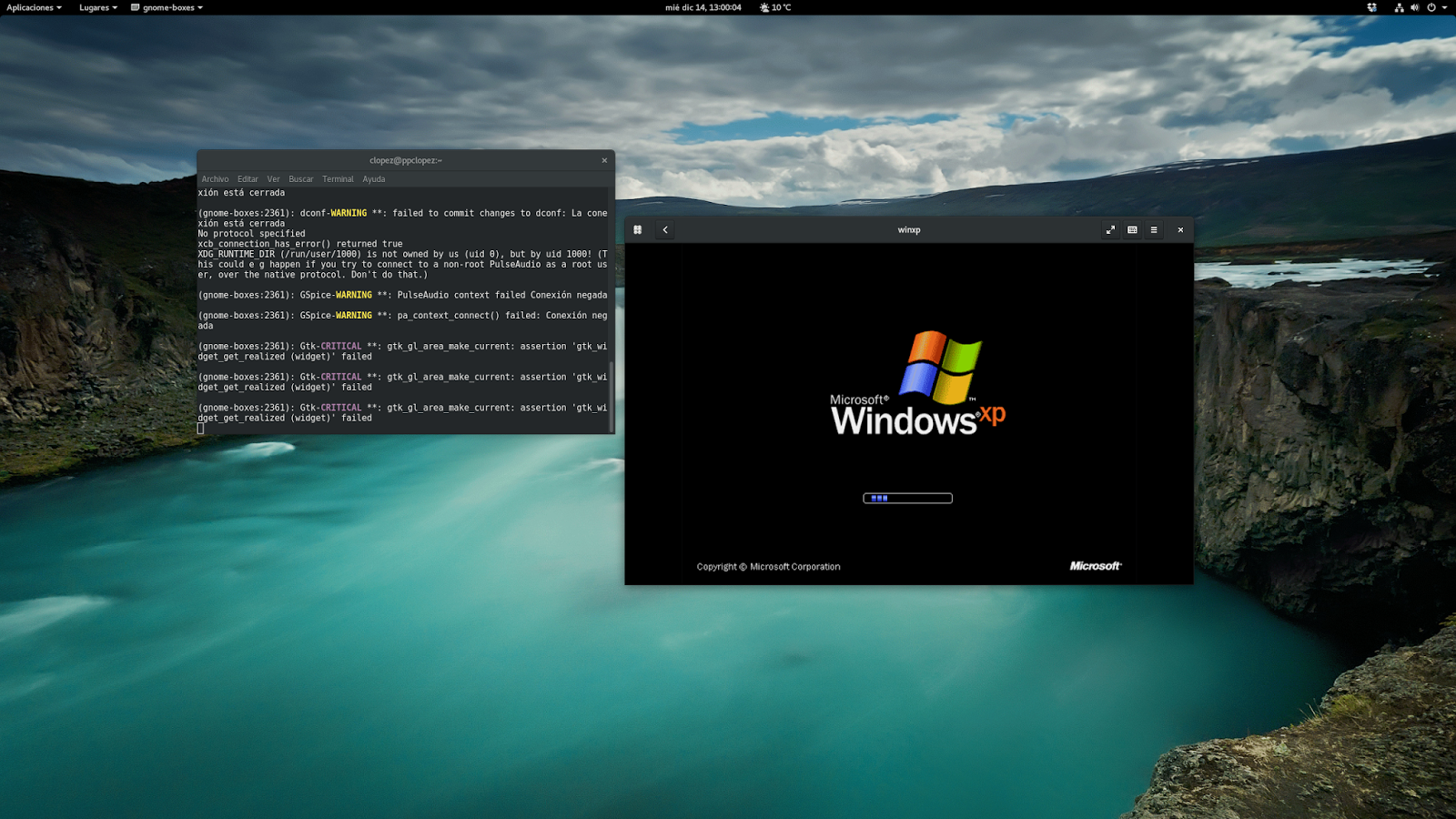
Task: Click the 'winxp' title in the Boxes header
Action: 909,230
